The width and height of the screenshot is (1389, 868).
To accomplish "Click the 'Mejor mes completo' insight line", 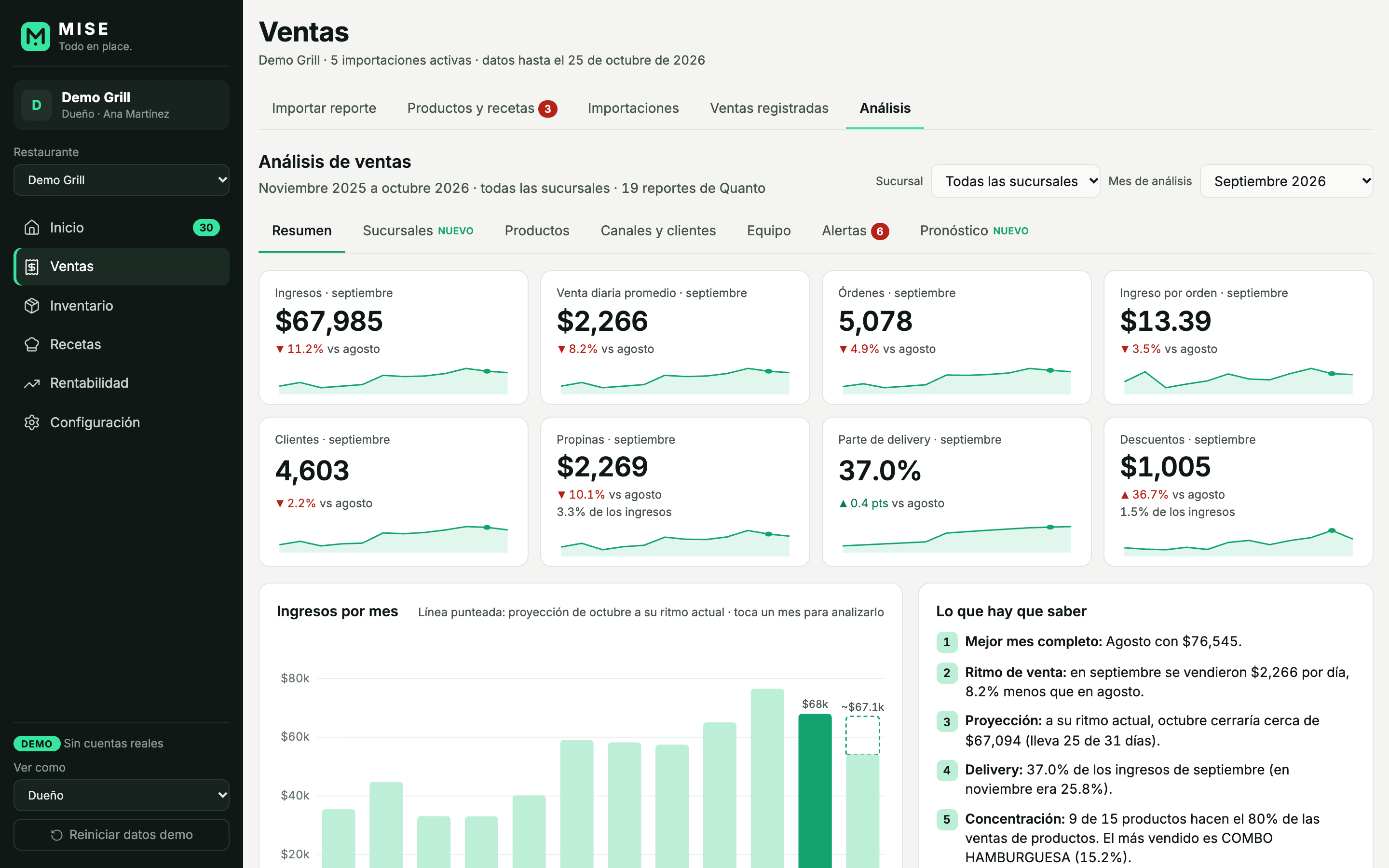I will 1103,641.
